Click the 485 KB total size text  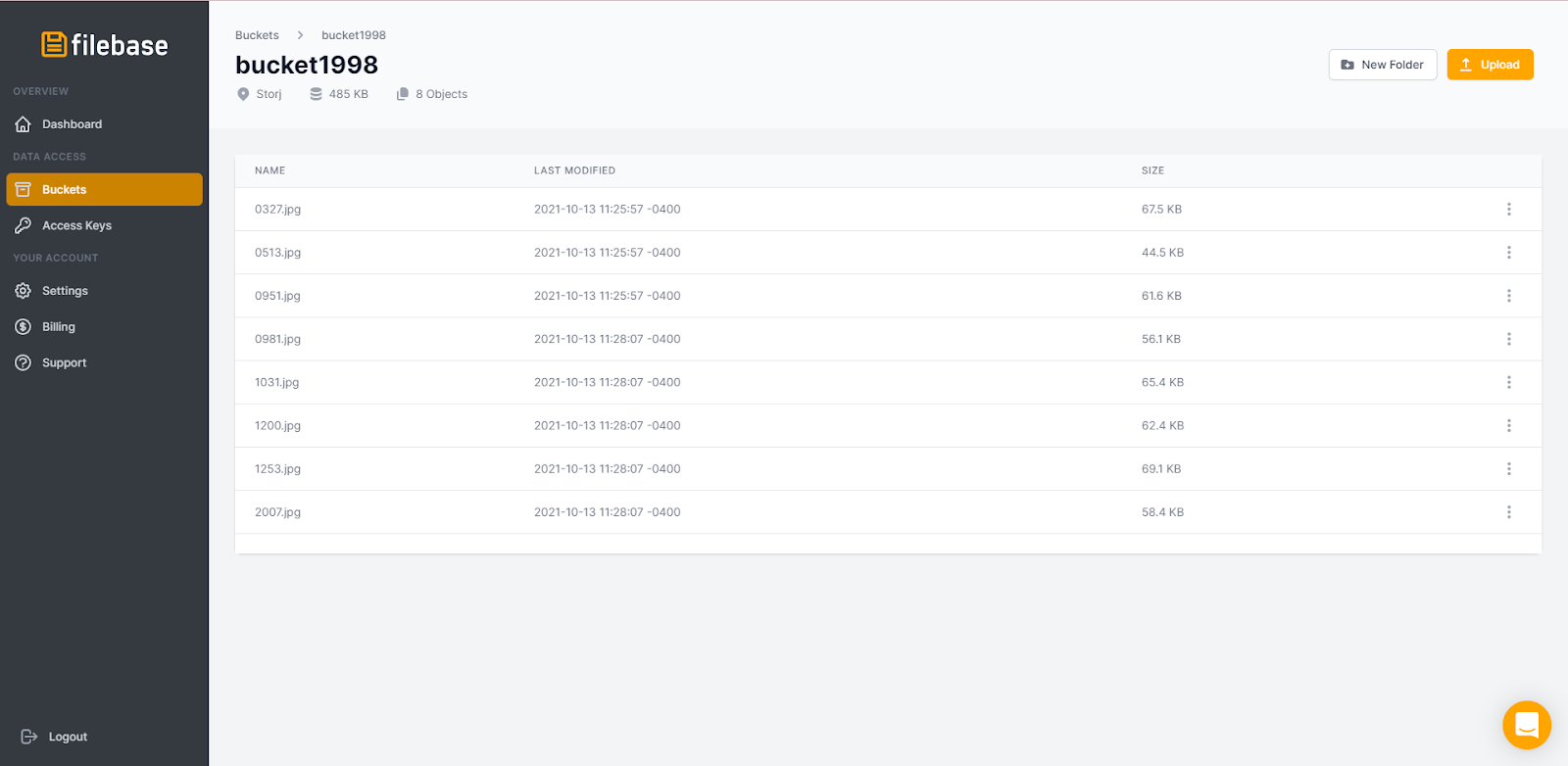pyautogui.click(x=349, y=94)
